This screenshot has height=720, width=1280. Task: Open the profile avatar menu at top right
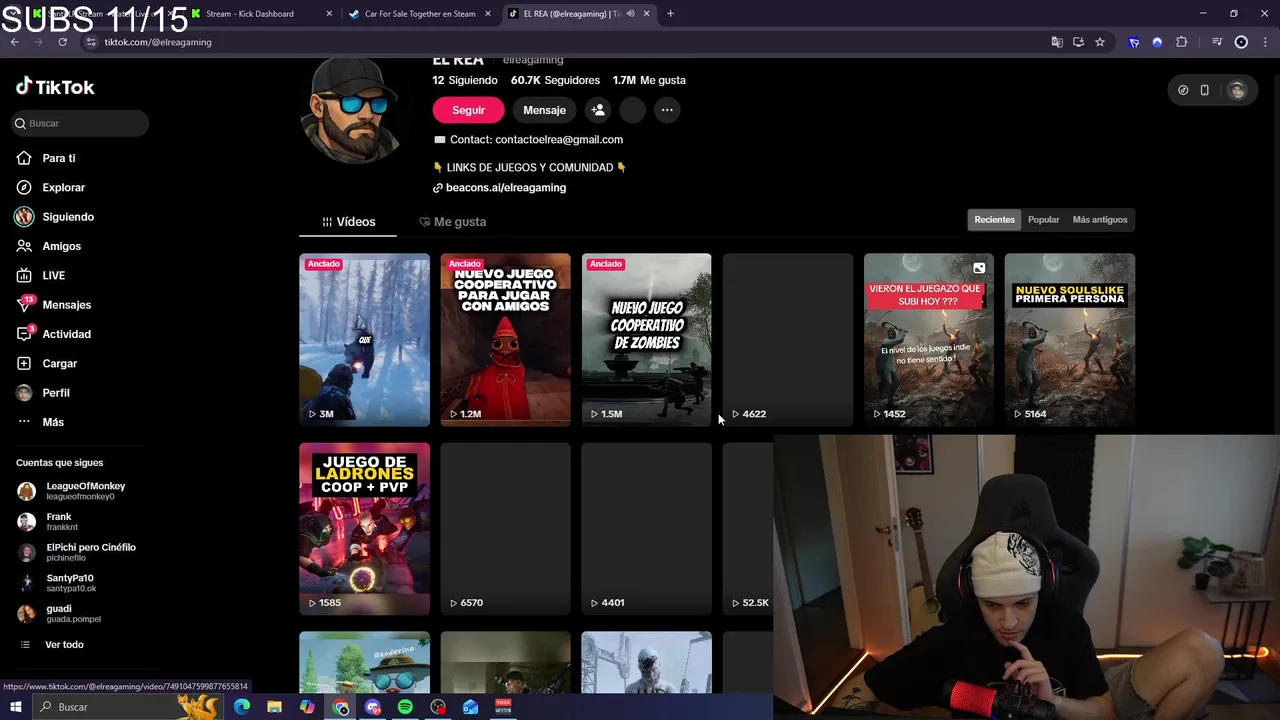[x=1237, y=90]
